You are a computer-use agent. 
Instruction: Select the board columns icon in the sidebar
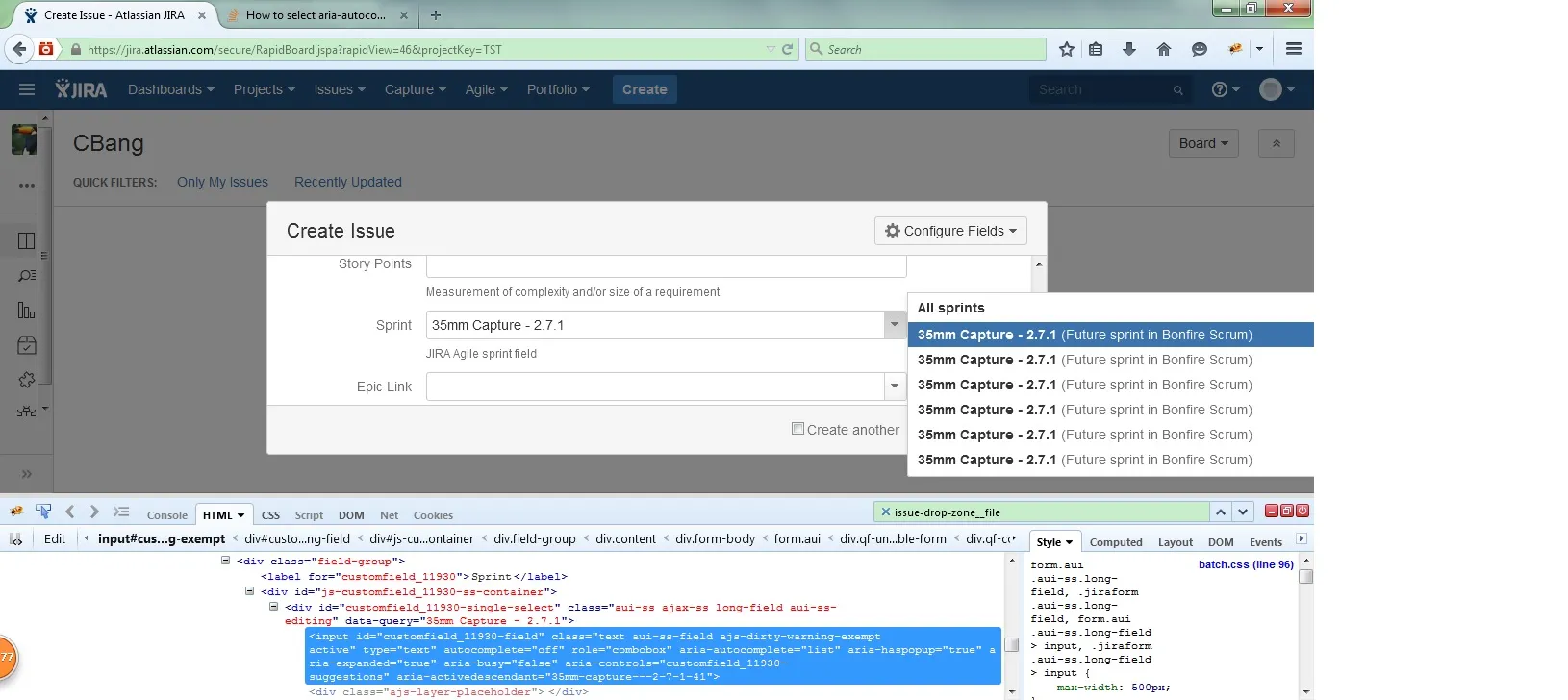27,240
